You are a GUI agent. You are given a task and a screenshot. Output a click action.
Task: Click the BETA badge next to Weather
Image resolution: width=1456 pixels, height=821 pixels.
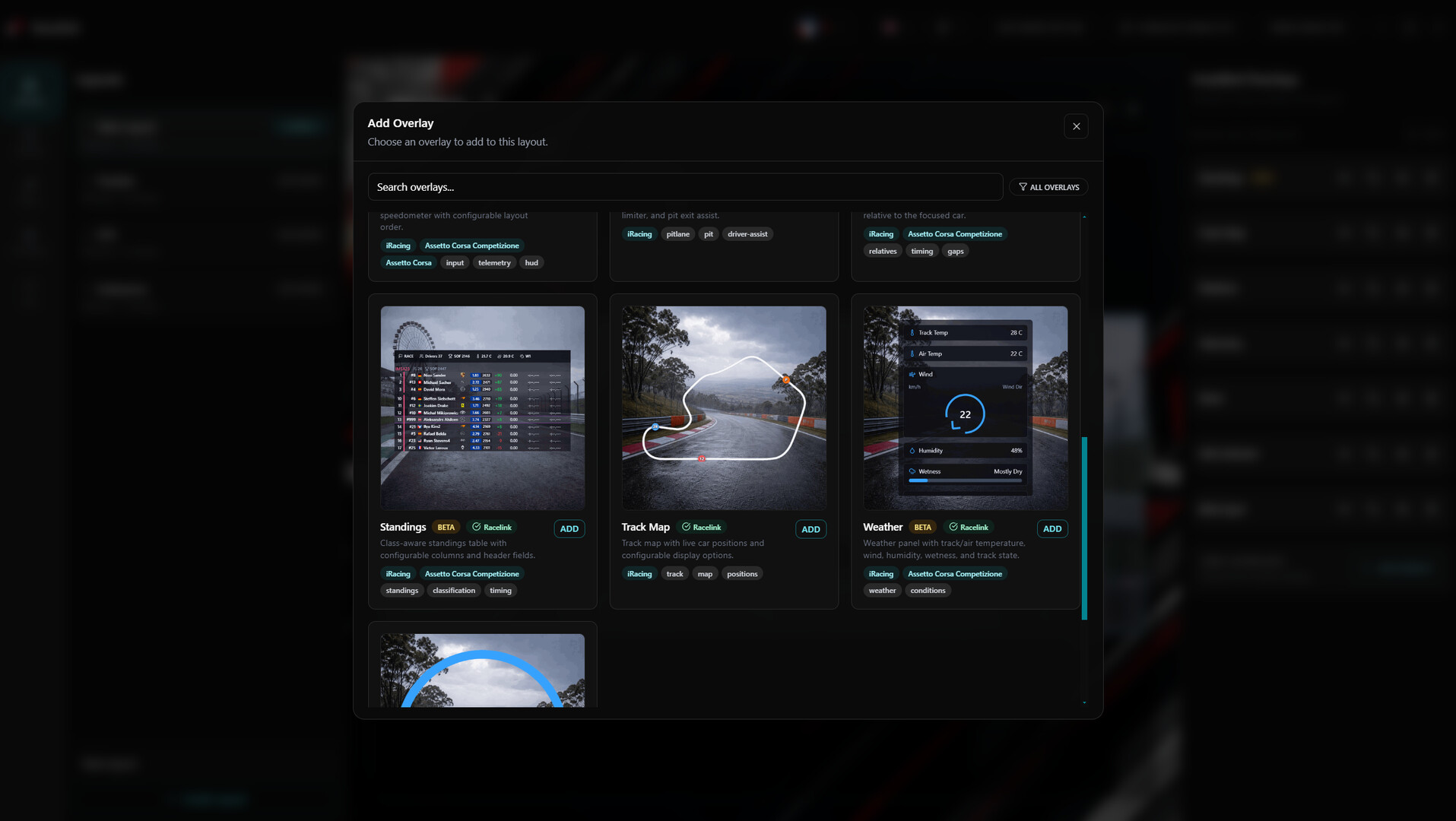pyautogui.click(x=922, y=527)
